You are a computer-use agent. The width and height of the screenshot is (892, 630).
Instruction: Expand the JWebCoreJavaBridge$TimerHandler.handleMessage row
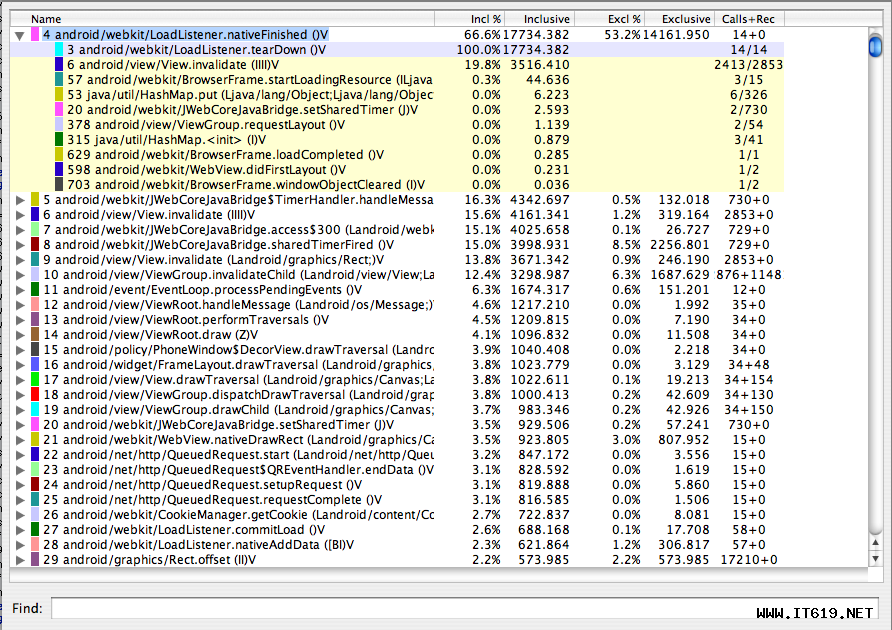coord(20,200)
